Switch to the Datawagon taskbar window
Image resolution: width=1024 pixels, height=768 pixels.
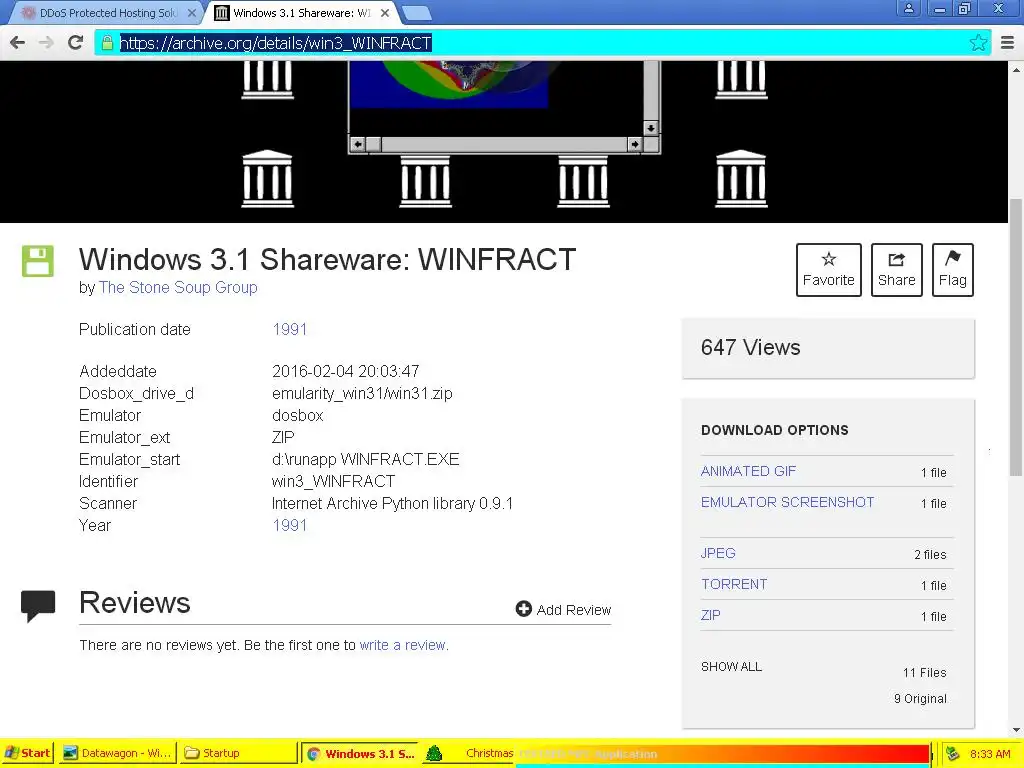118,753
